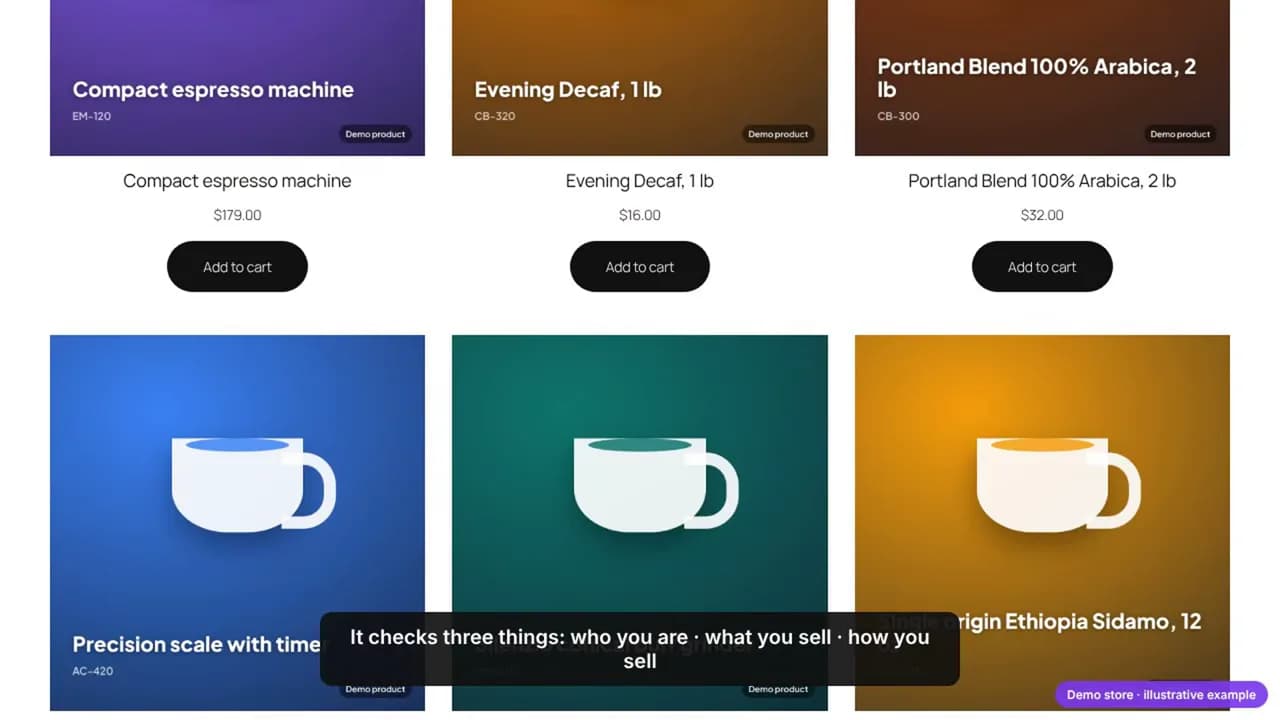The image size is (1280, 720).
Task: Click the CB-320 product code
Action: click(x=495, y=116)
